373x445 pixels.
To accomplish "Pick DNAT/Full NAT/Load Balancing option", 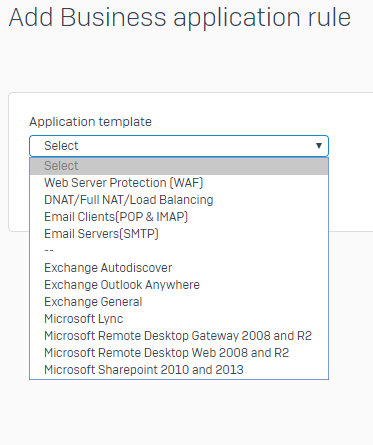I will (x=179, y=200).
